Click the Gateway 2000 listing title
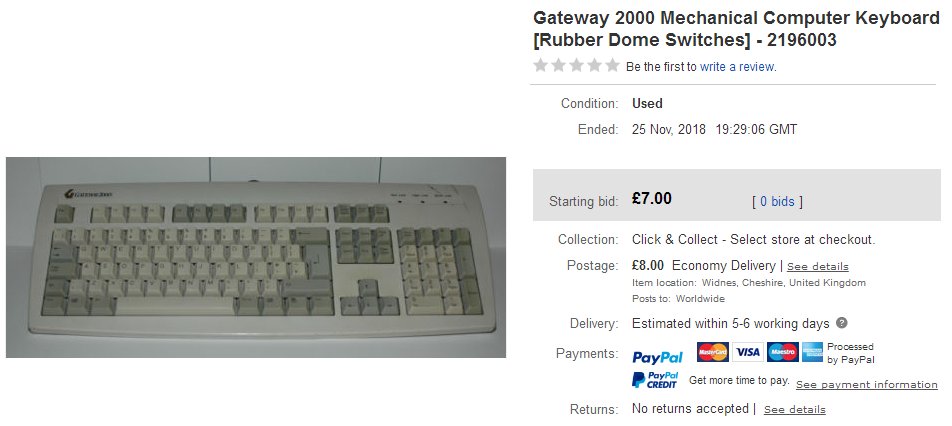952x426 pixels. 736,29
